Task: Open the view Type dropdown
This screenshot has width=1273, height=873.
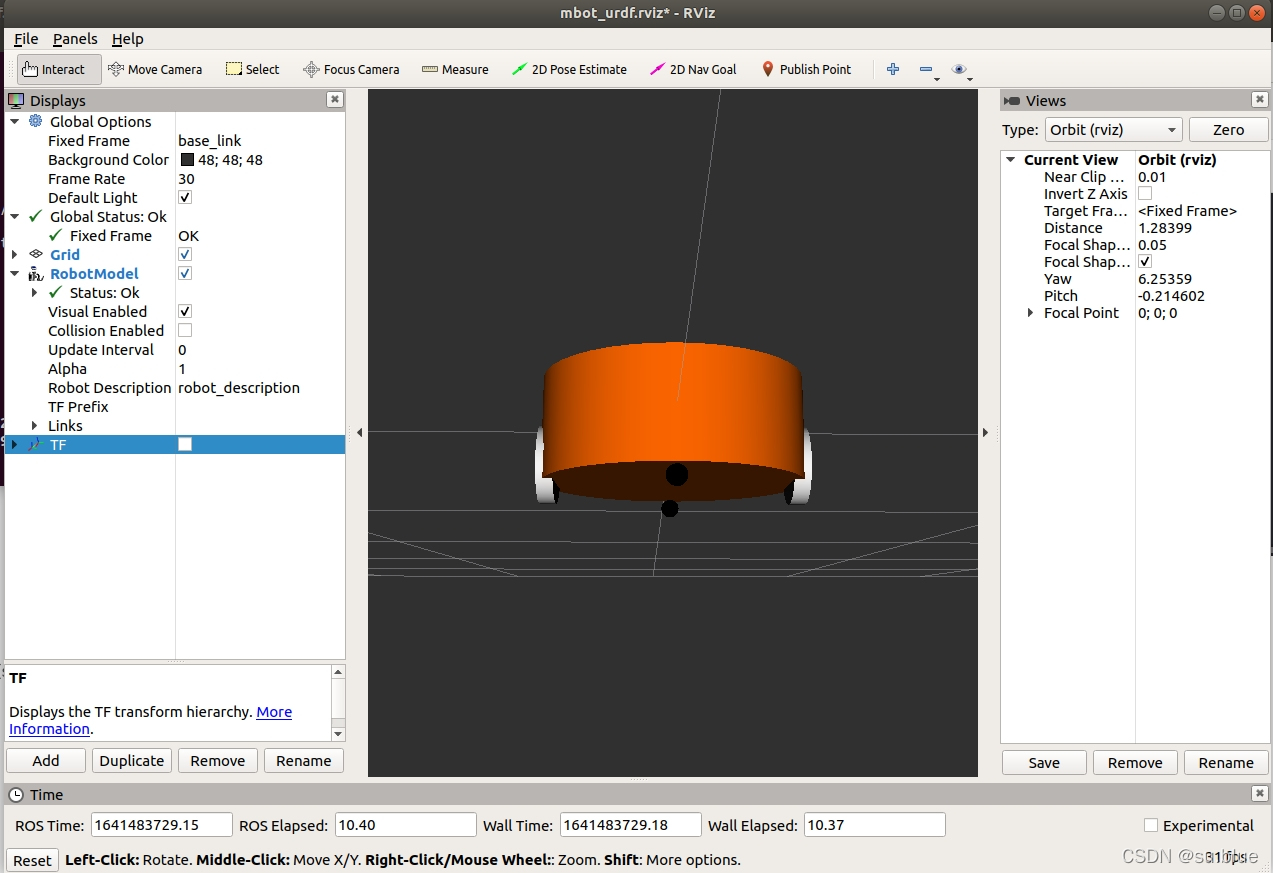Action: point(1112,130)
